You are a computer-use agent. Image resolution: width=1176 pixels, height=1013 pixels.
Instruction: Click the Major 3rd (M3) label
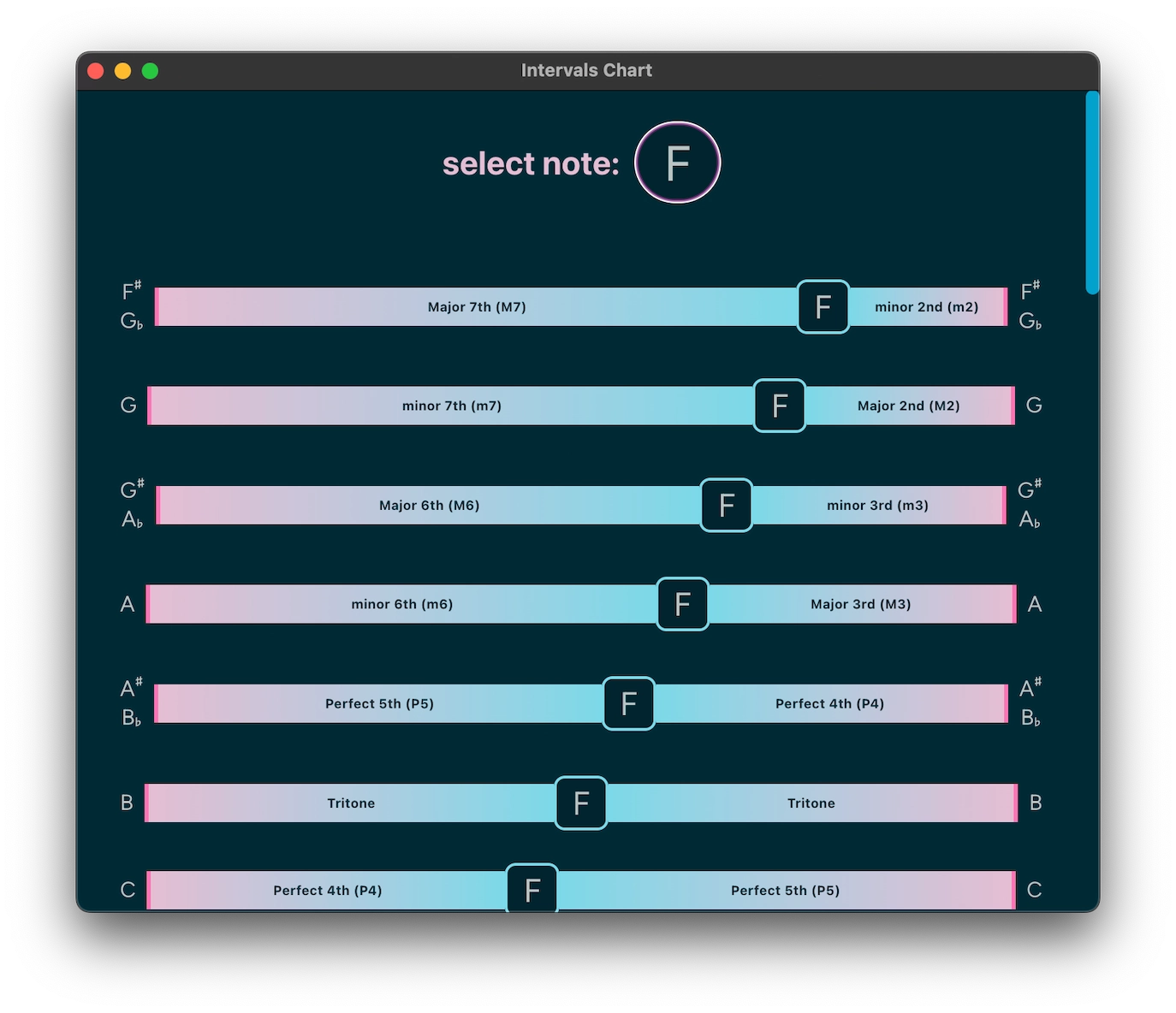860,604
